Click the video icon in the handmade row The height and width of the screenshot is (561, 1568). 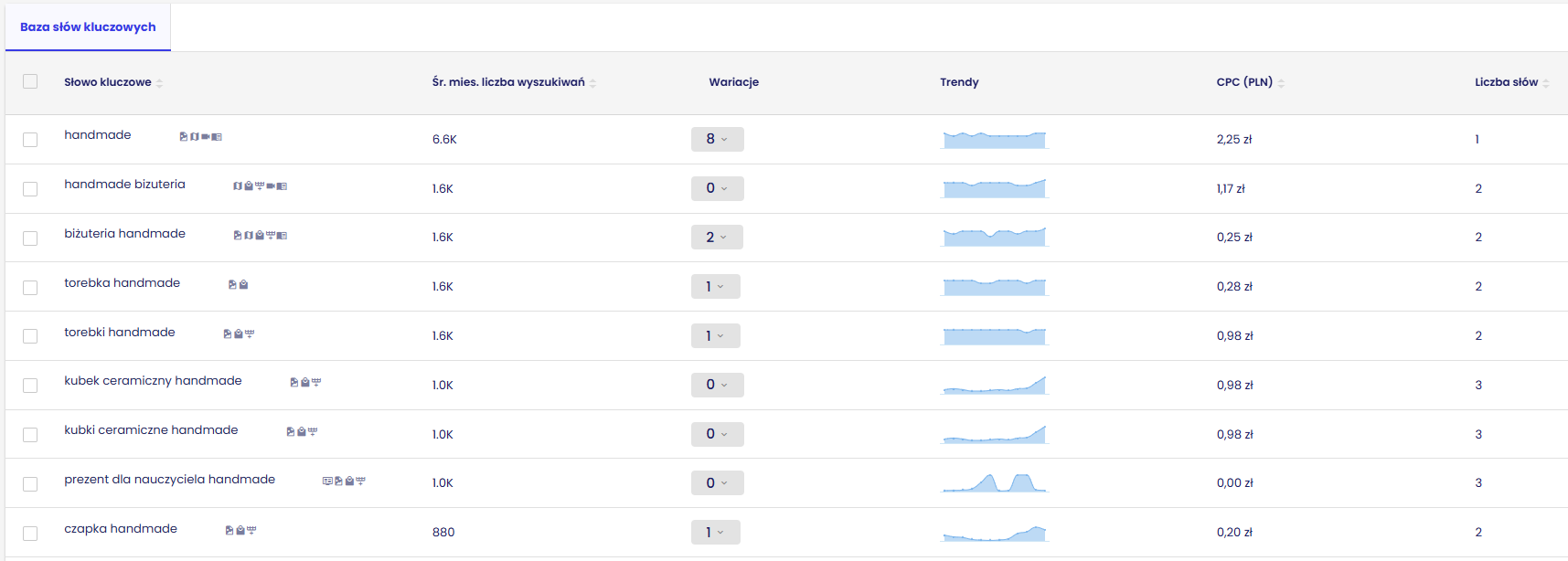tap(206, 137)
